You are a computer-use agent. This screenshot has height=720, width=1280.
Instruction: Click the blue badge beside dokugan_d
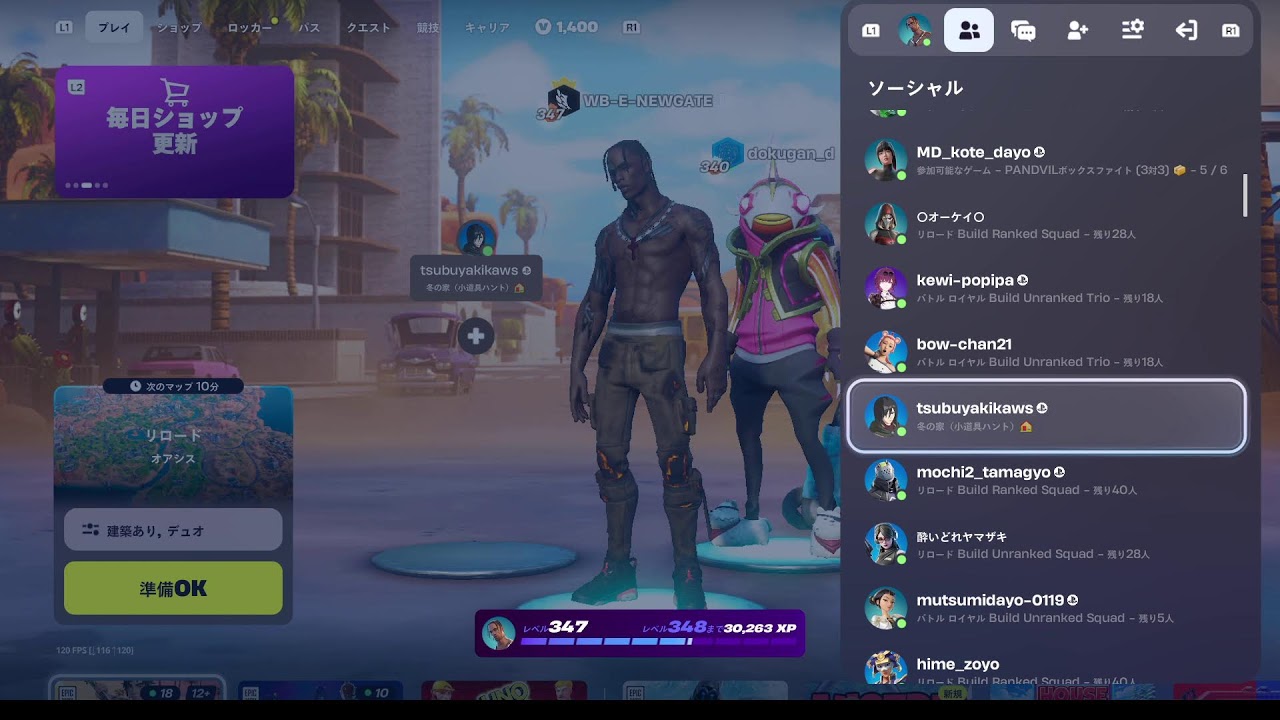727,153
